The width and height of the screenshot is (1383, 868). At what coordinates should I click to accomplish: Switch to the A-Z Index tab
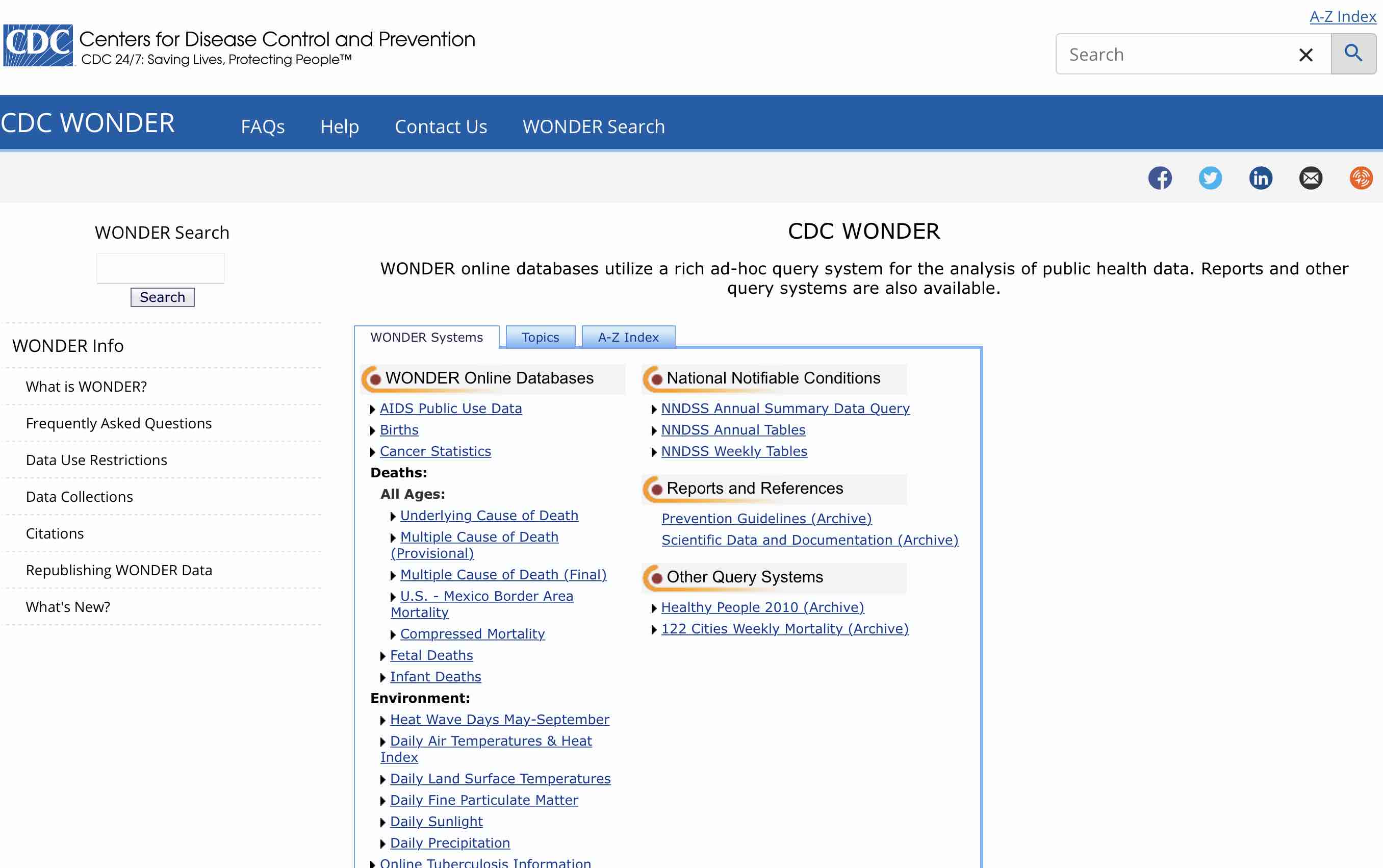pyautogui.click(x=627, y=337)
